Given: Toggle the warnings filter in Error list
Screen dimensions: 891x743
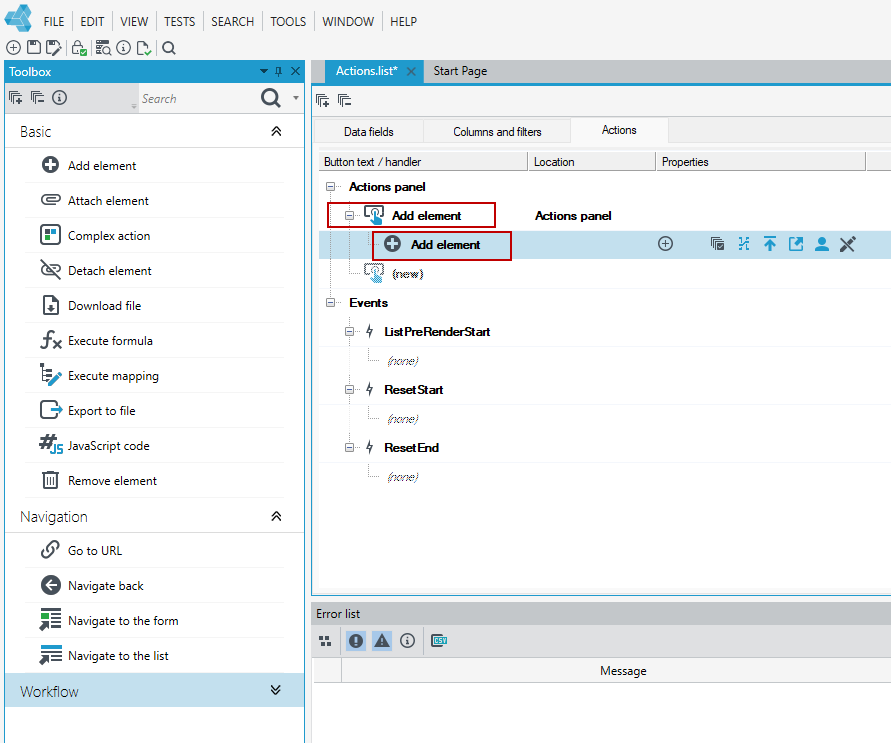Looking at the screenshot, I should pos(382,641).
